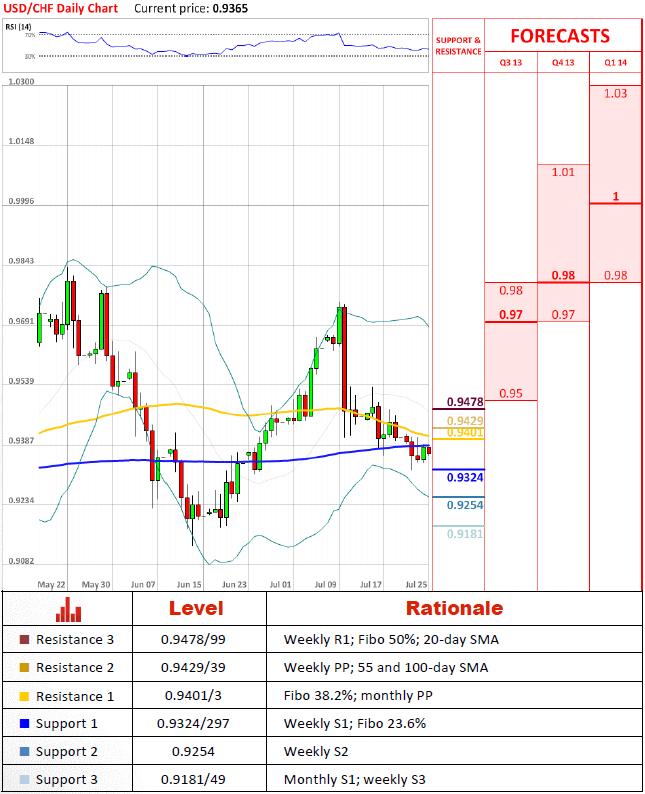The width and height of the screenshot is (645, 794).
Task: Click the 1.01 forecast value in Q4 13
Action: (x=563, y=172)
